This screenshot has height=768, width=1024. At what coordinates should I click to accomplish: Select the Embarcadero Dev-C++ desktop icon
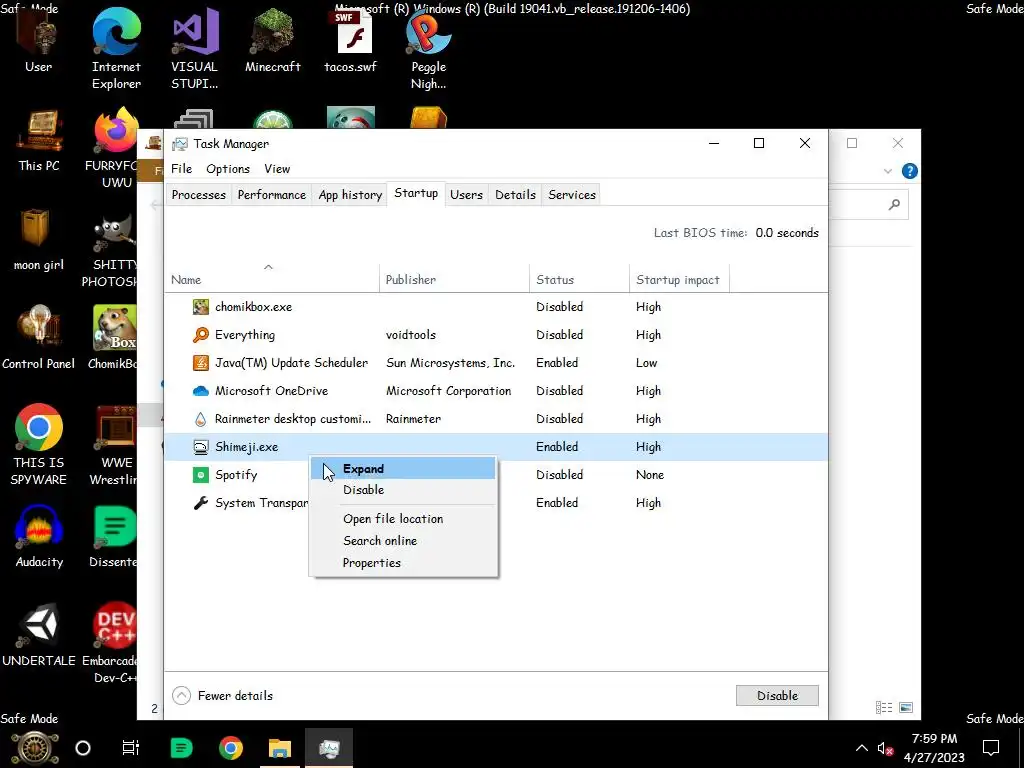click(115, 624)
